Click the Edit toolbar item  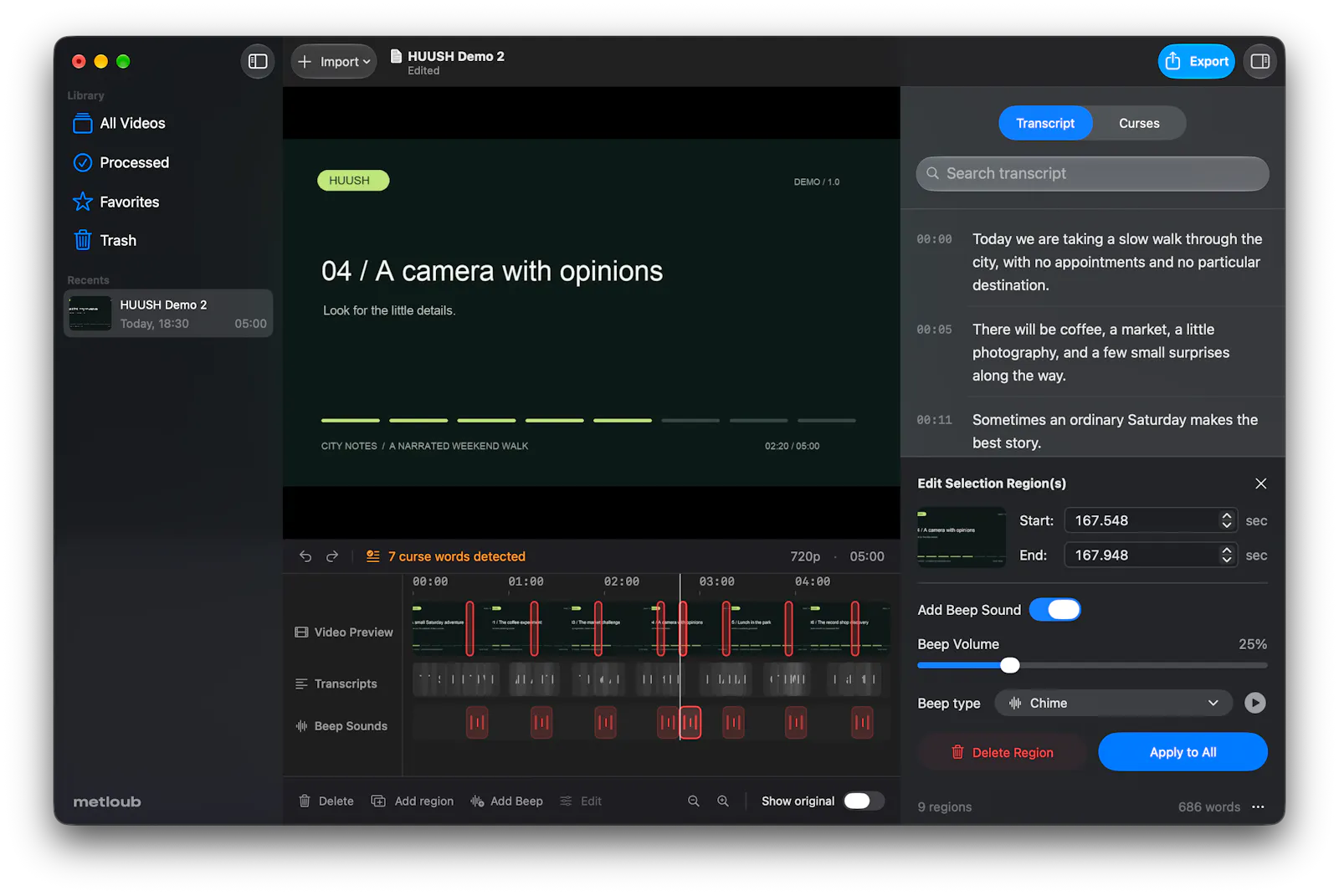581,801
